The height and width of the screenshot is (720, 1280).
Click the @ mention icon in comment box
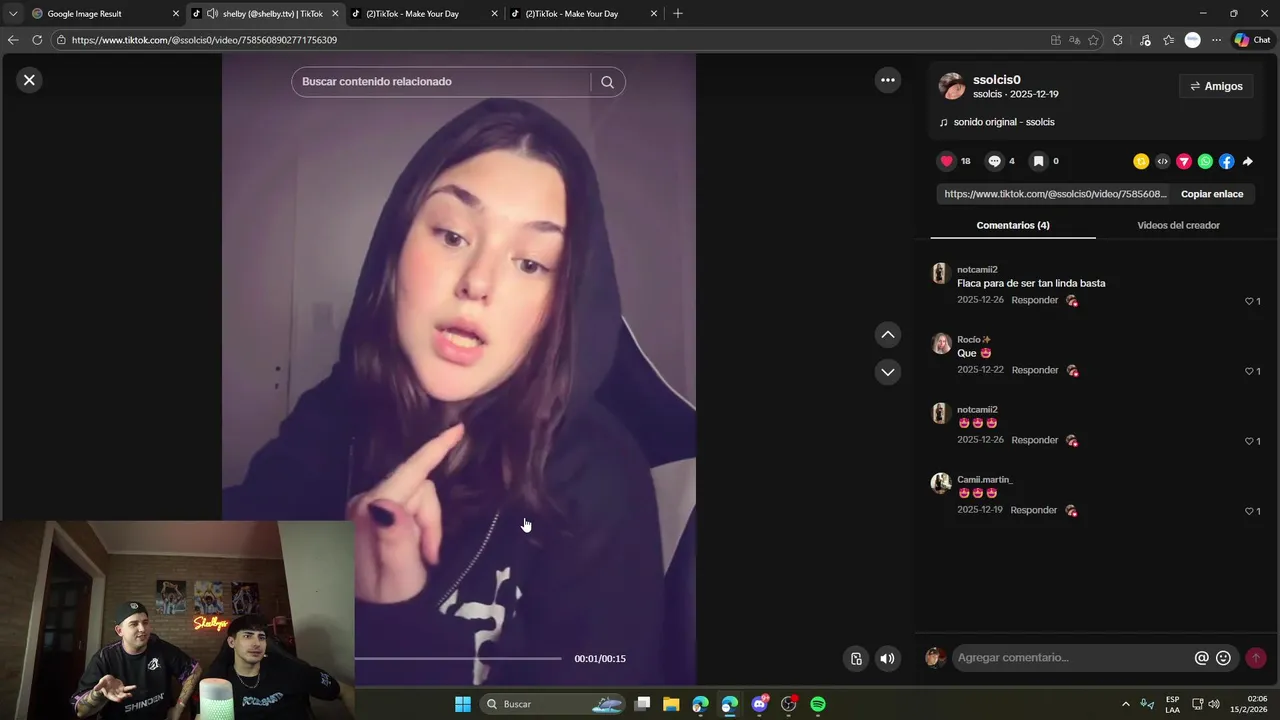[1202, 658]
